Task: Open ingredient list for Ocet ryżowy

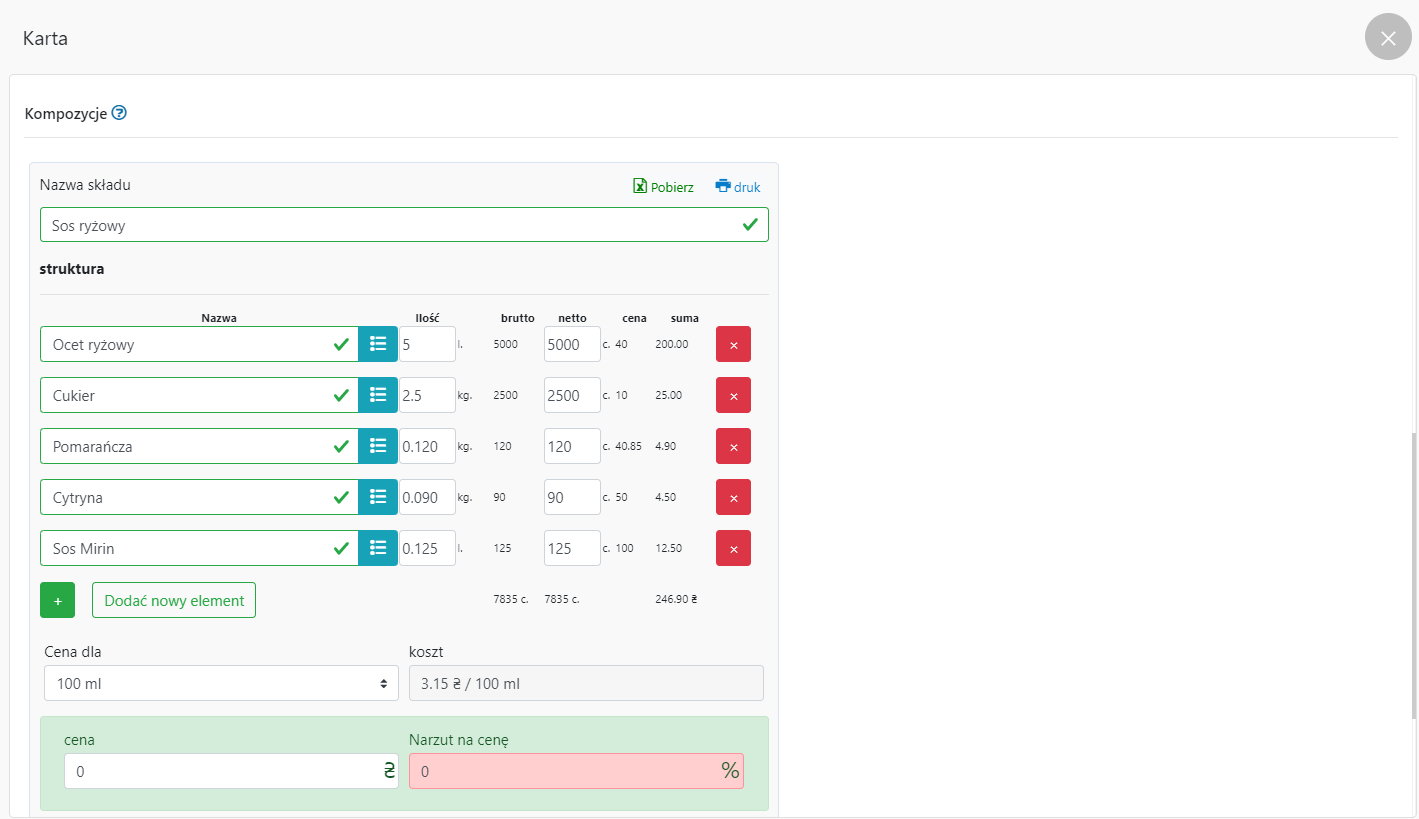Action: [378, 344]
